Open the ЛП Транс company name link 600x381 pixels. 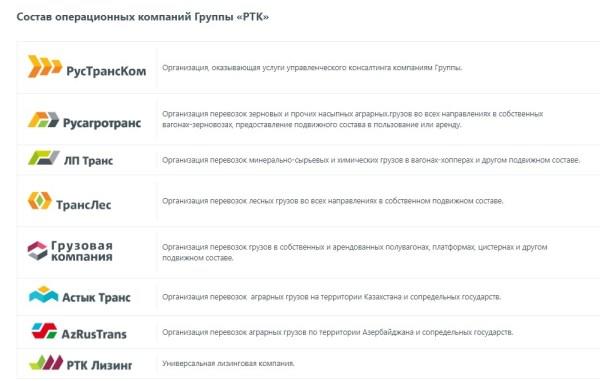pyautogui.click(x=88, y=161)
